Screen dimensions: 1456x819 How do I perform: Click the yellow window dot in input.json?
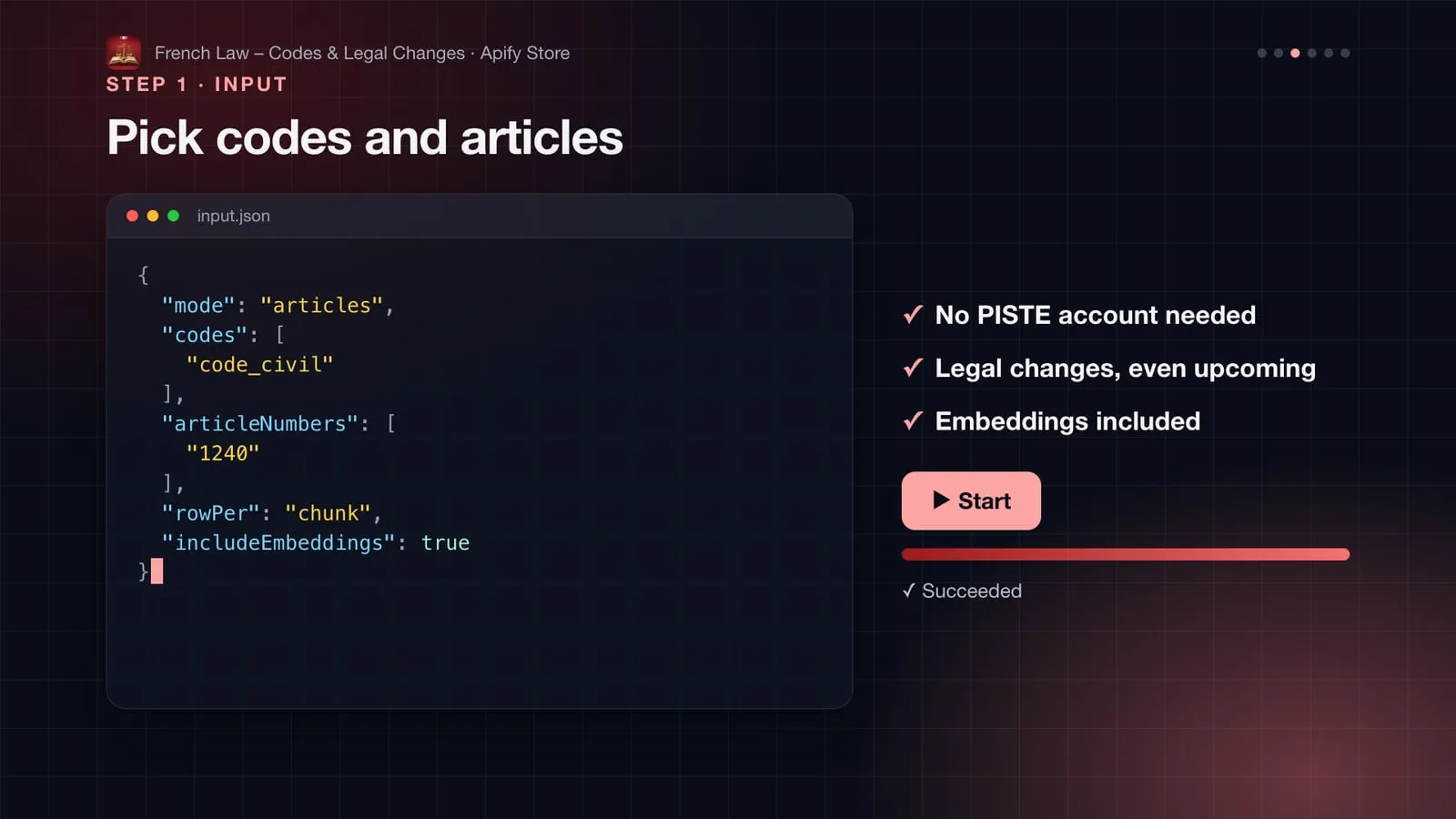point(153,216)
